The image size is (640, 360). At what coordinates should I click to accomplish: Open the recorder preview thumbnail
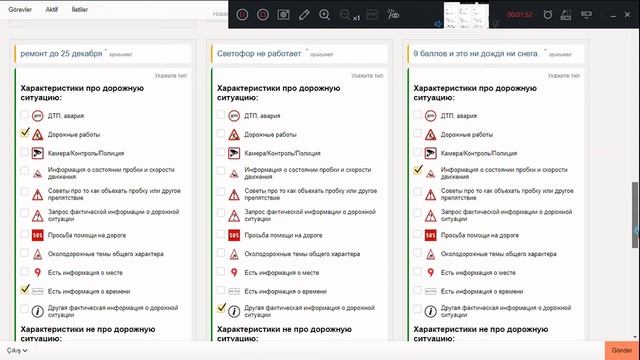pyautogui.click(x=466, y=16)
